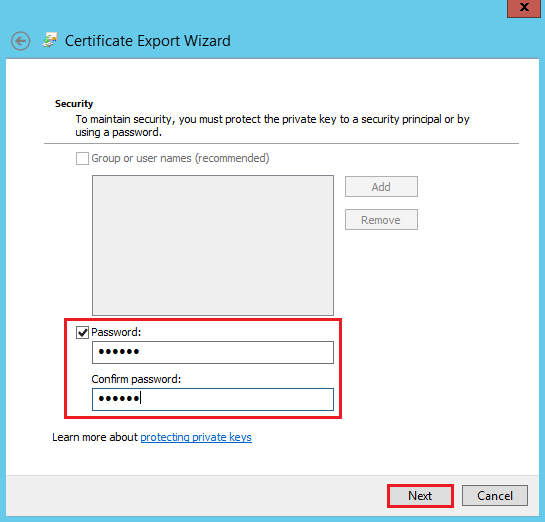Viewport: 545px width, 522px height.
Task: Tick the Group or user names checkbox
Action: (x=82, y=158)
